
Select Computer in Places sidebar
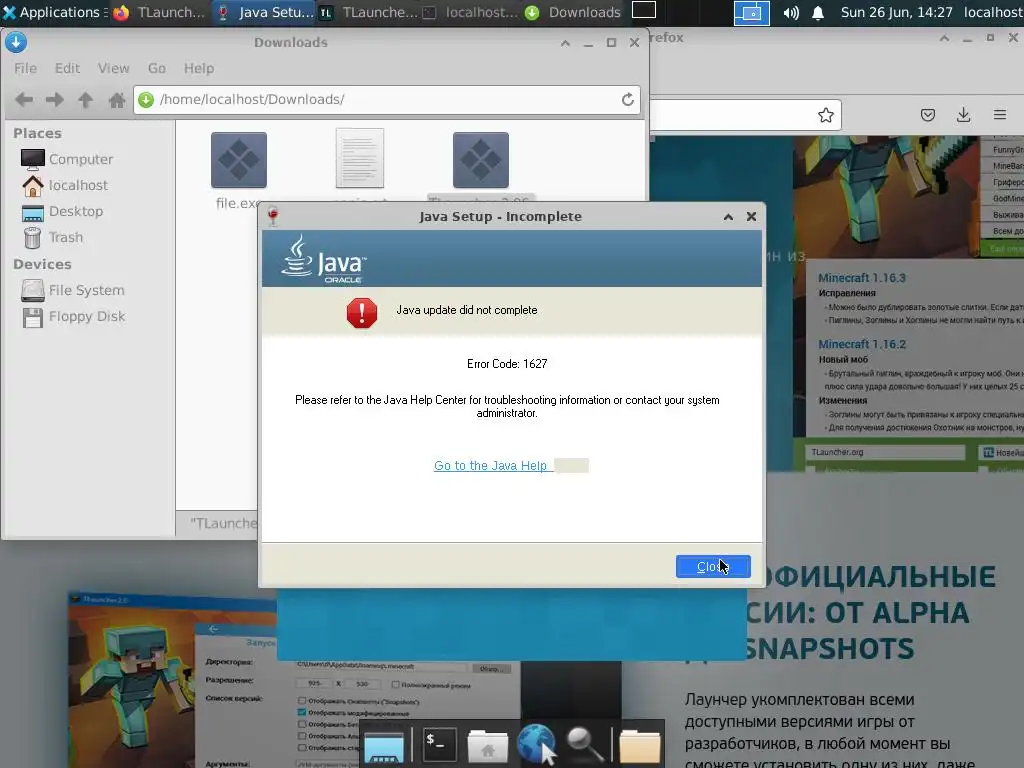[x=66, y=159]
